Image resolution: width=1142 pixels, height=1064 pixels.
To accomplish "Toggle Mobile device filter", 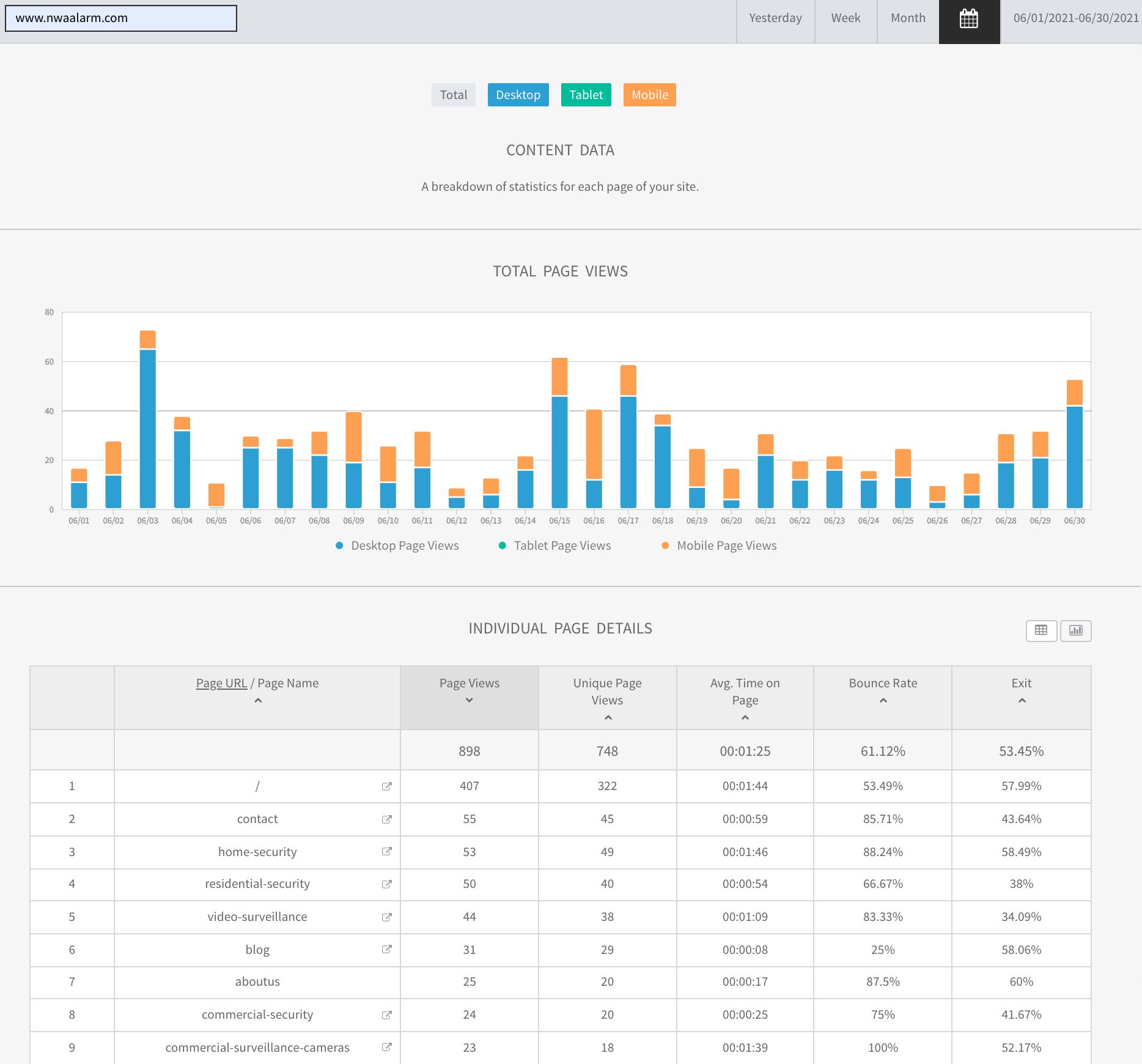I will pyautogui.click(x=649, y=95).
